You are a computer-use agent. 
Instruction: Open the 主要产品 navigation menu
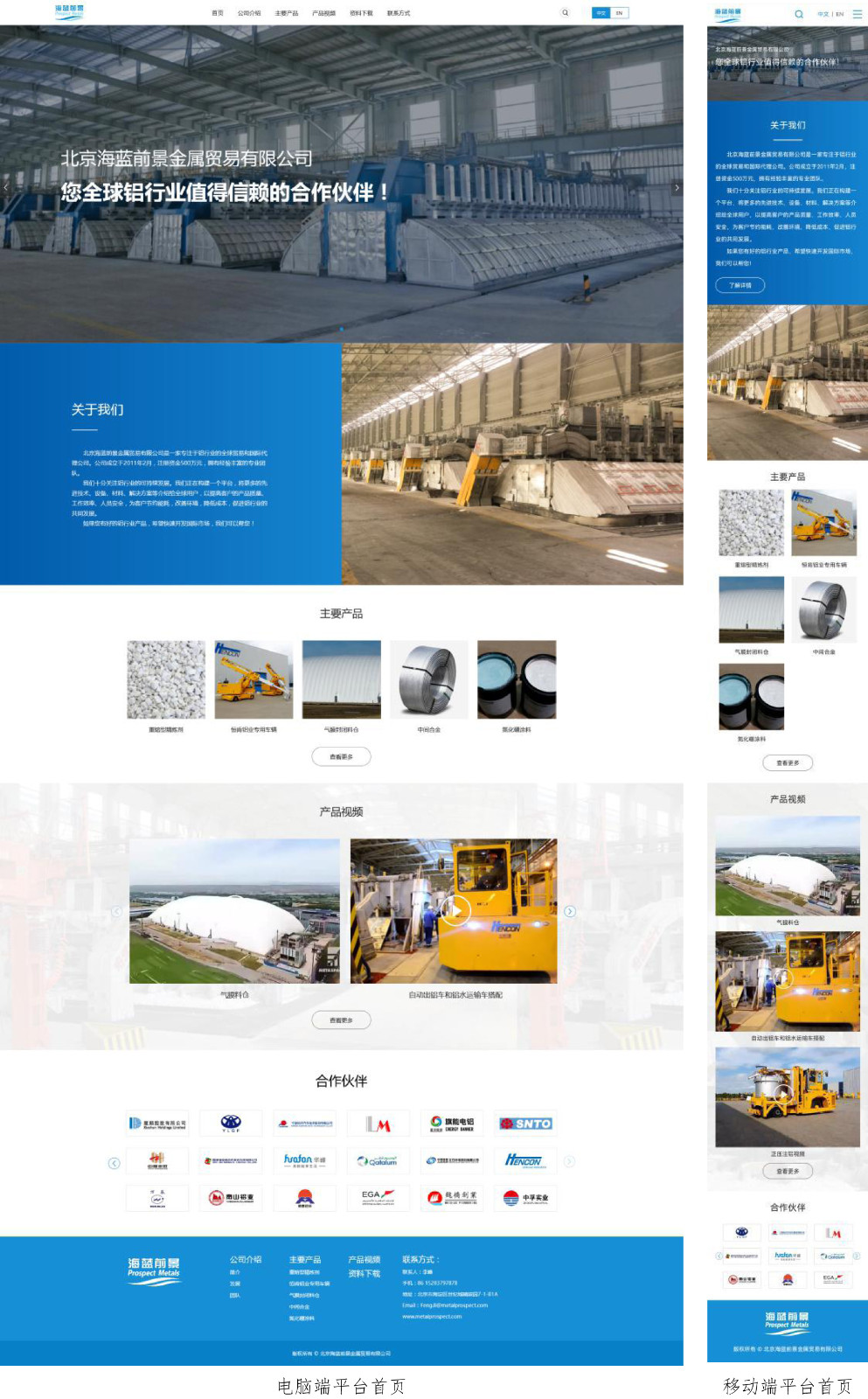[x=286, y=13]
